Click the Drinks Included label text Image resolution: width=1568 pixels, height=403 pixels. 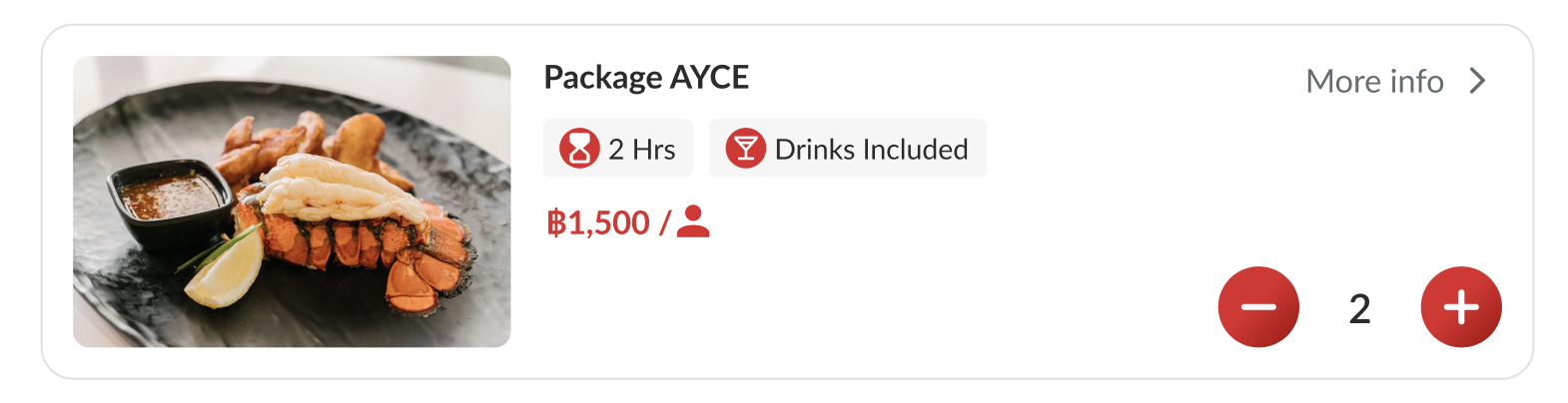[x=871, y=150]
